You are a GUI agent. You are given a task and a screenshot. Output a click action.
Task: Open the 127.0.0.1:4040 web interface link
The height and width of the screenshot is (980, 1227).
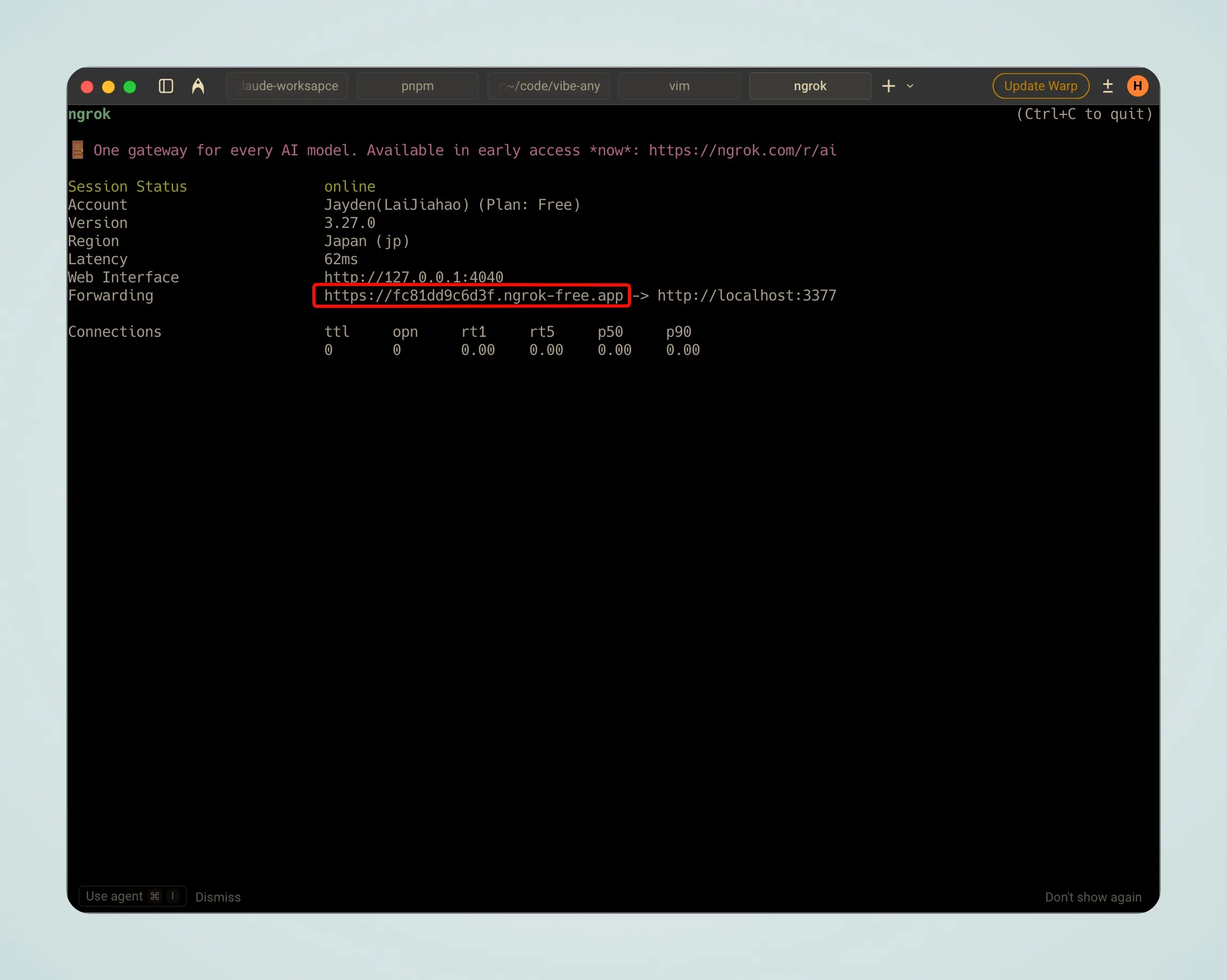point(413,277)
